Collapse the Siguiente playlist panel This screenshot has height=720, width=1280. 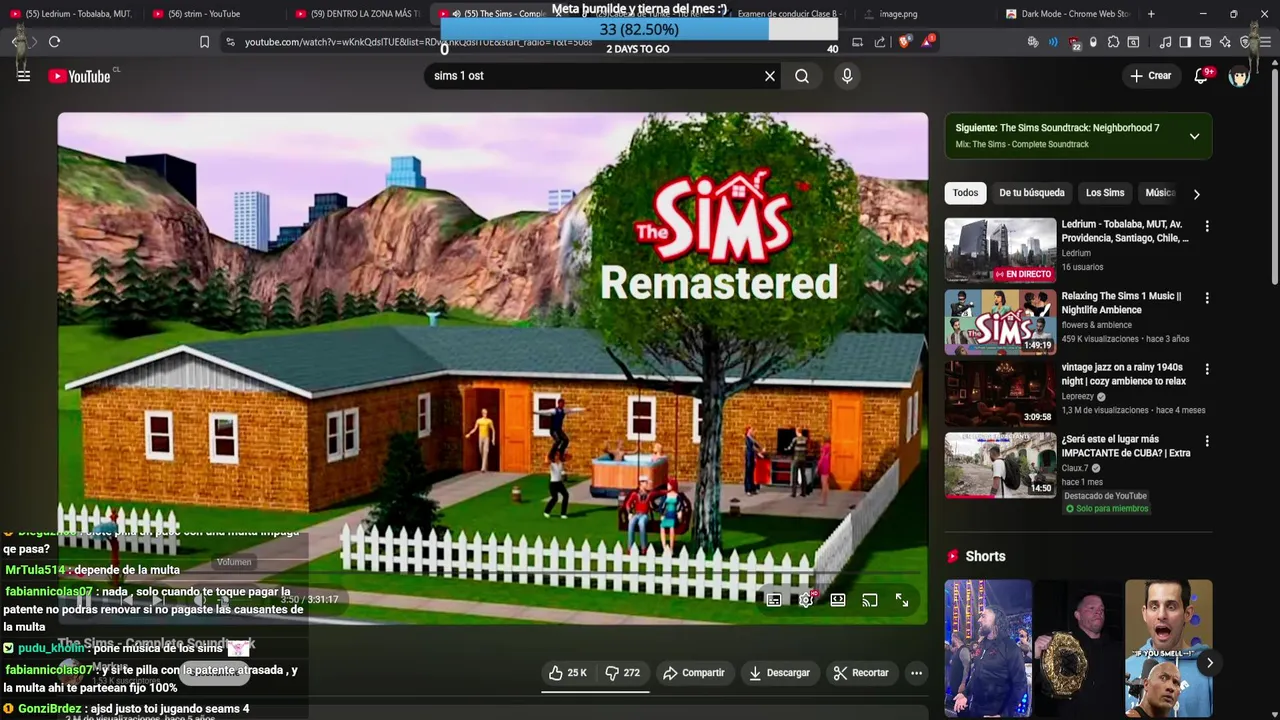point(1194,136)
